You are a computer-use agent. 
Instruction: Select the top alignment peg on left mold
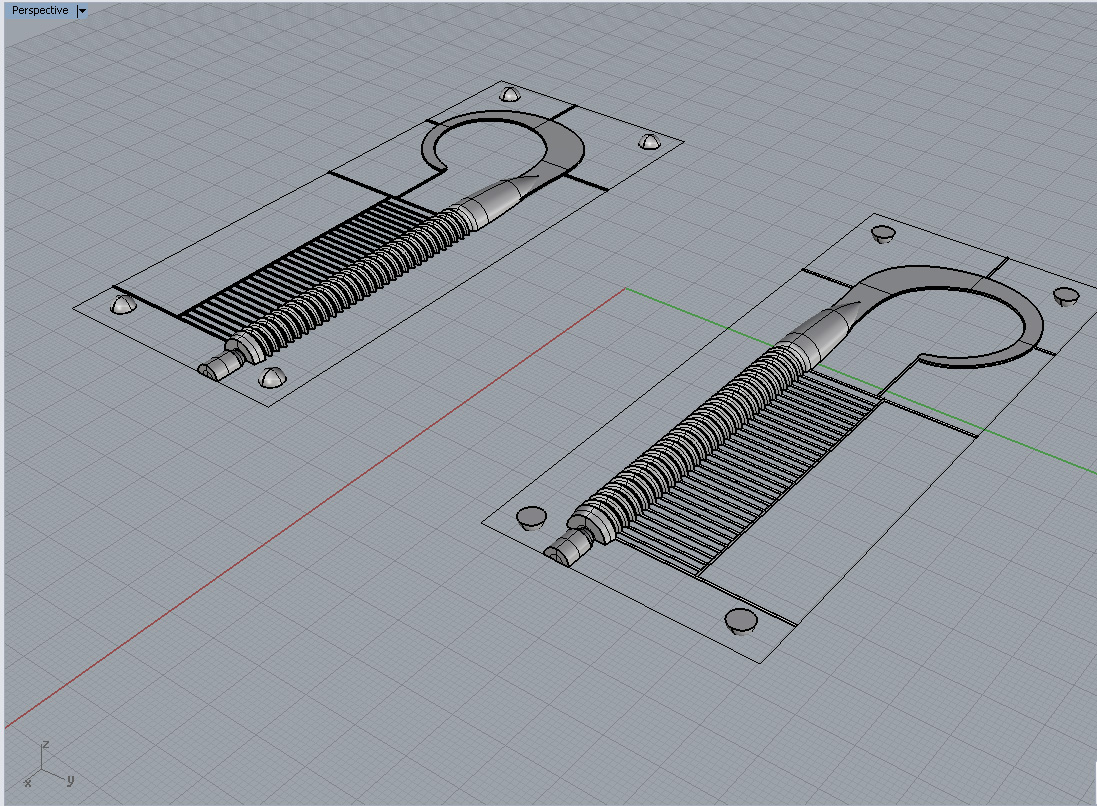[x=510, y=94]
